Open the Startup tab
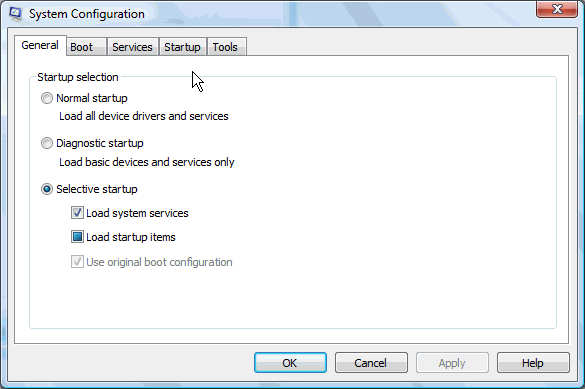 182,47
